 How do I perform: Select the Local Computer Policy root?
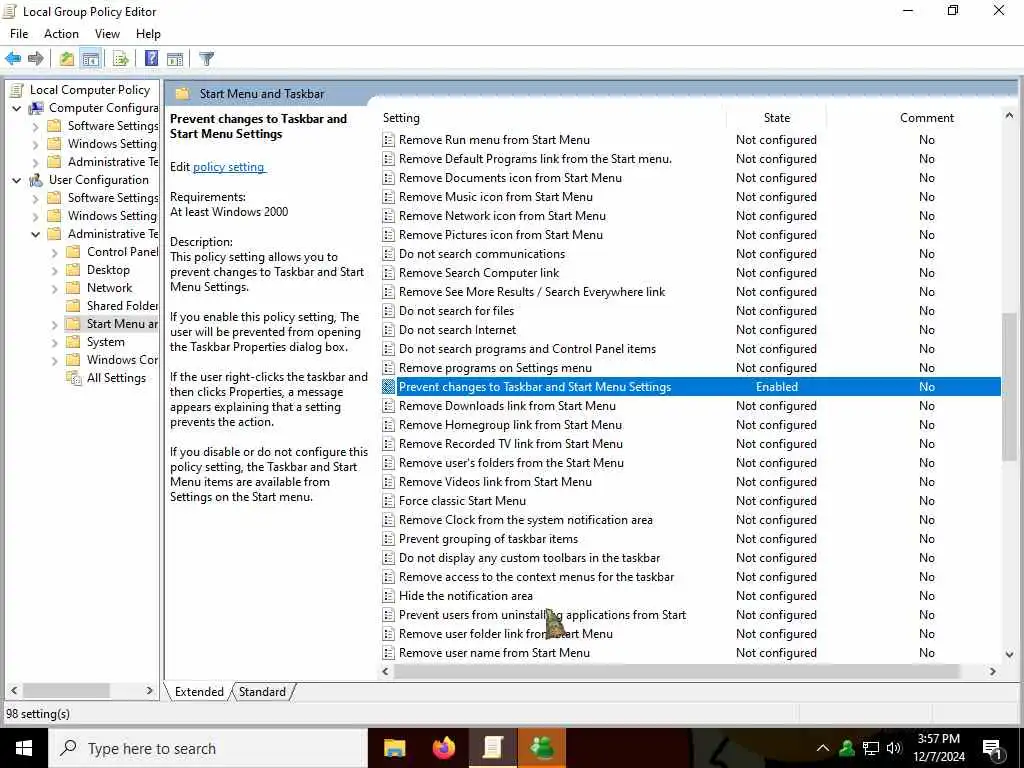click(89, 90)
